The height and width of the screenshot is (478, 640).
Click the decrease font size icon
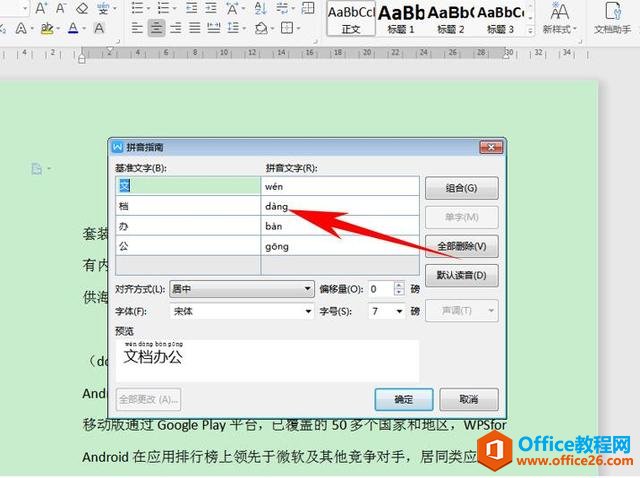61,8
